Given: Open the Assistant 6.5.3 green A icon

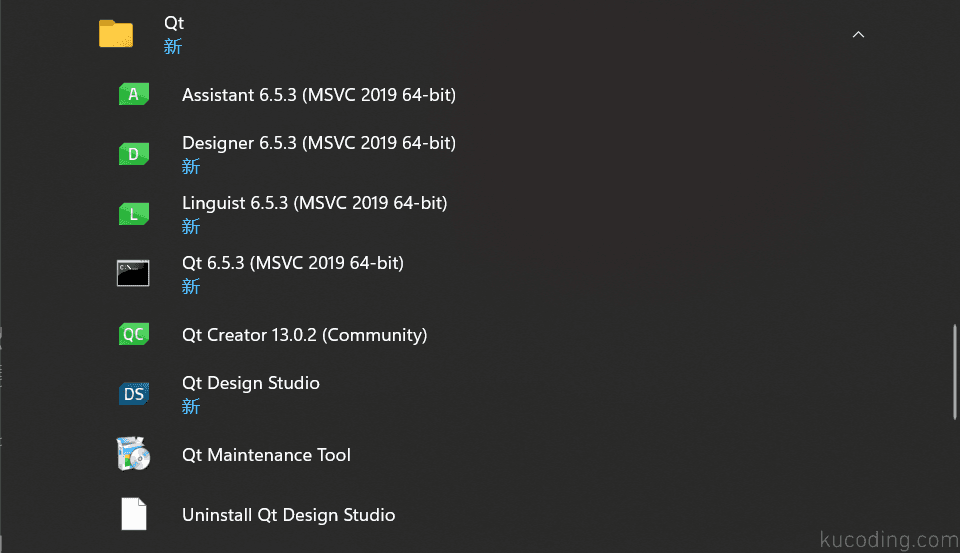Looking at the screenshot, I should [x=133, y=94].
